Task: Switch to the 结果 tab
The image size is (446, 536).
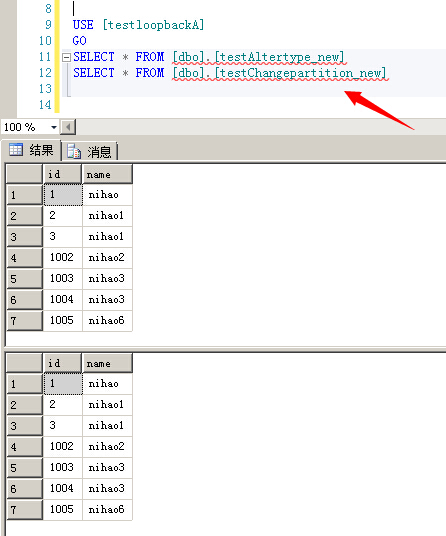Action: pos(31,150)
